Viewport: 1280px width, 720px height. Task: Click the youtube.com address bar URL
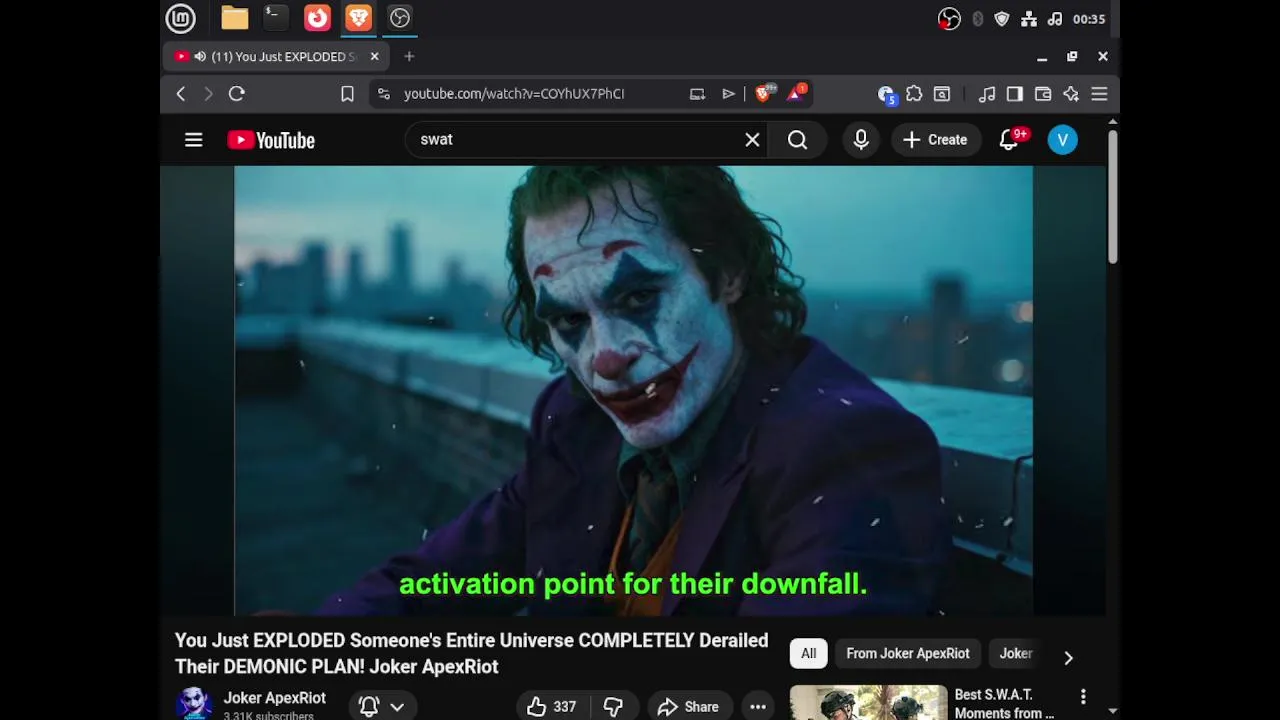click(x=514, y=94)
